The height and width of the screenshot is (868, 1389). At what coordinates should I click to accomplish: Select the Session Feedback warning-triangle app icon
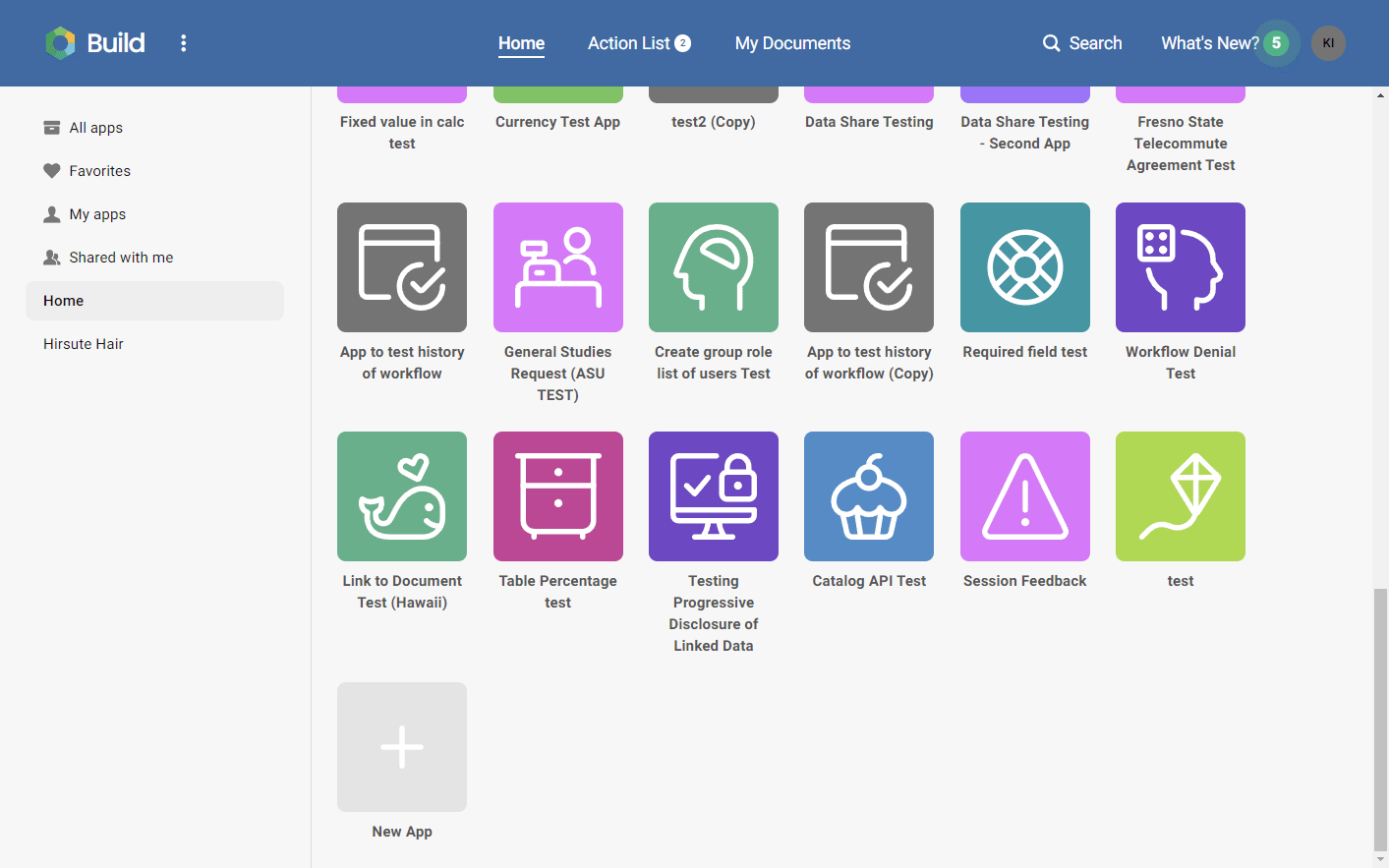click(x=1024, y=495)
